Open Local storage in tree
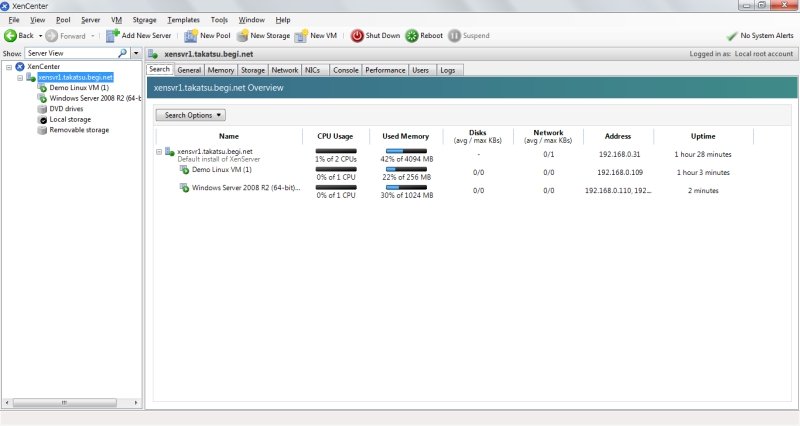Screen dimensions: 800x426 70,119
